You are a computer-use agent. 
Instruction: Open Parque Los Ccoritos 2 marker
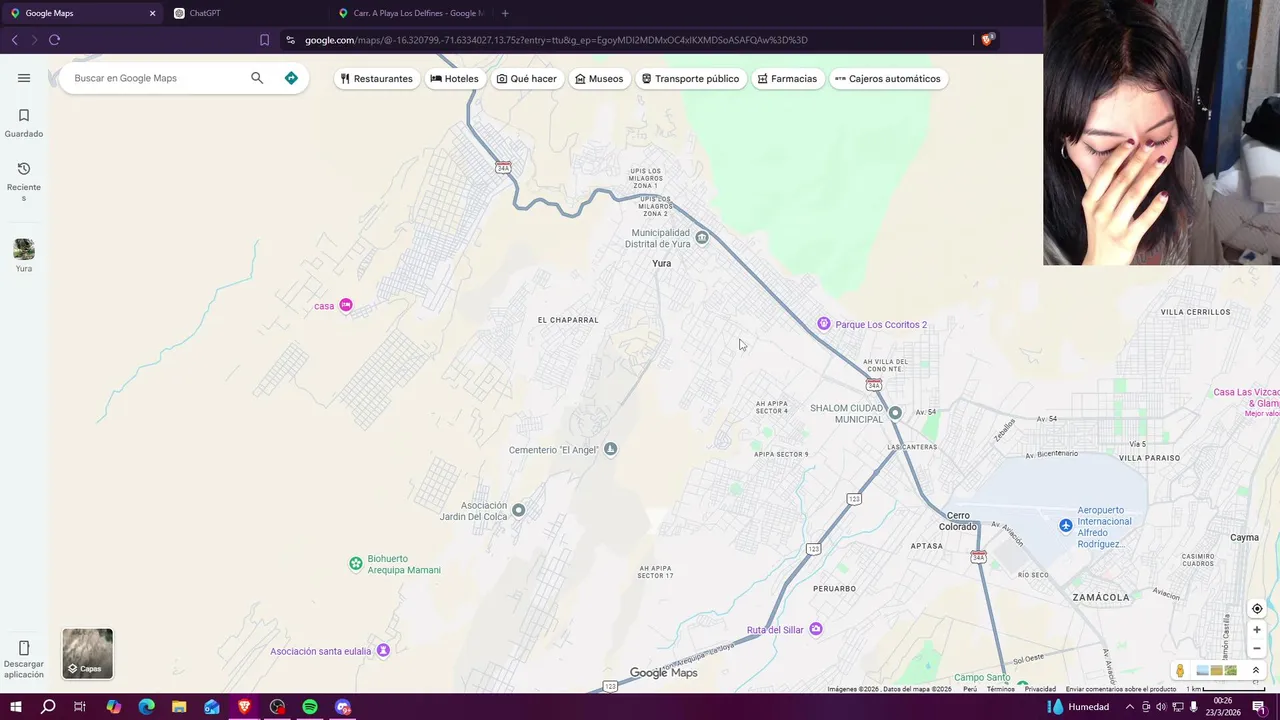pyautogui.click(x=824, y=324)
